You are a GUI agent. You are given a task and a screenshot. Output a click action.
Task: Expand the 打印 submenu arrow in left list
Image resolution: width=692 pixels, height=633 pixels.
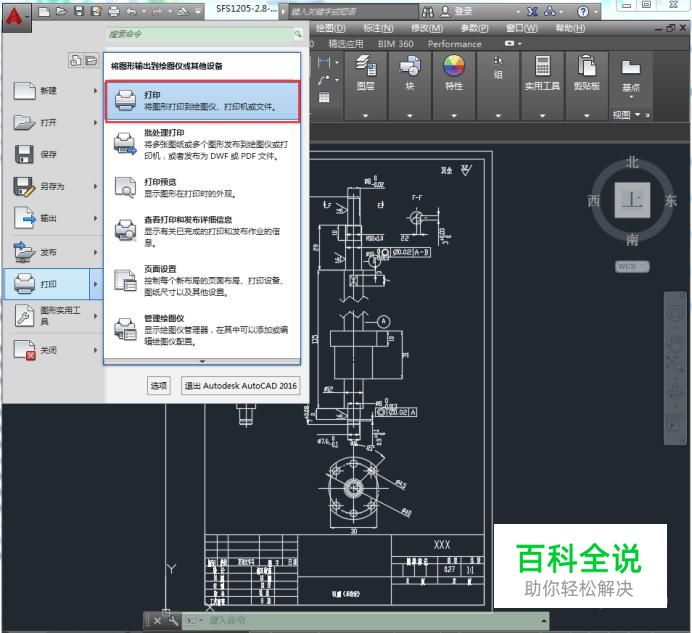click(x=96, y=284)
